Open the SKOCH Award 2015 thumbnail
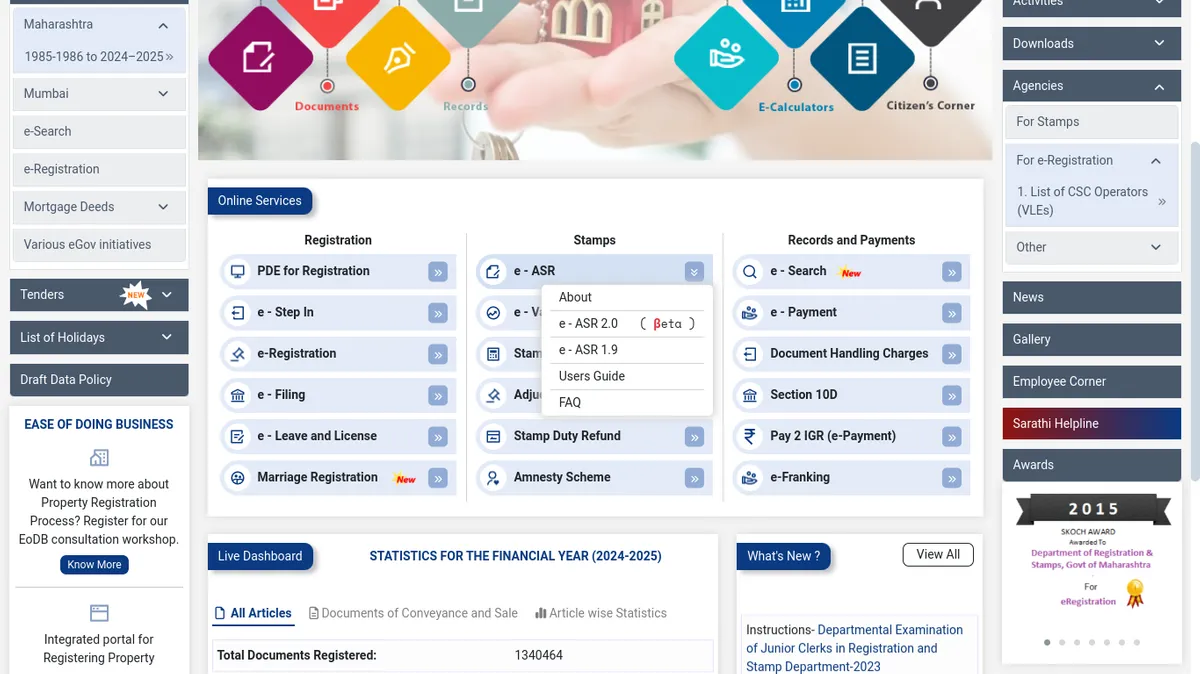This screenshot has width=1200, height=674. click(x=1091, y=555)
